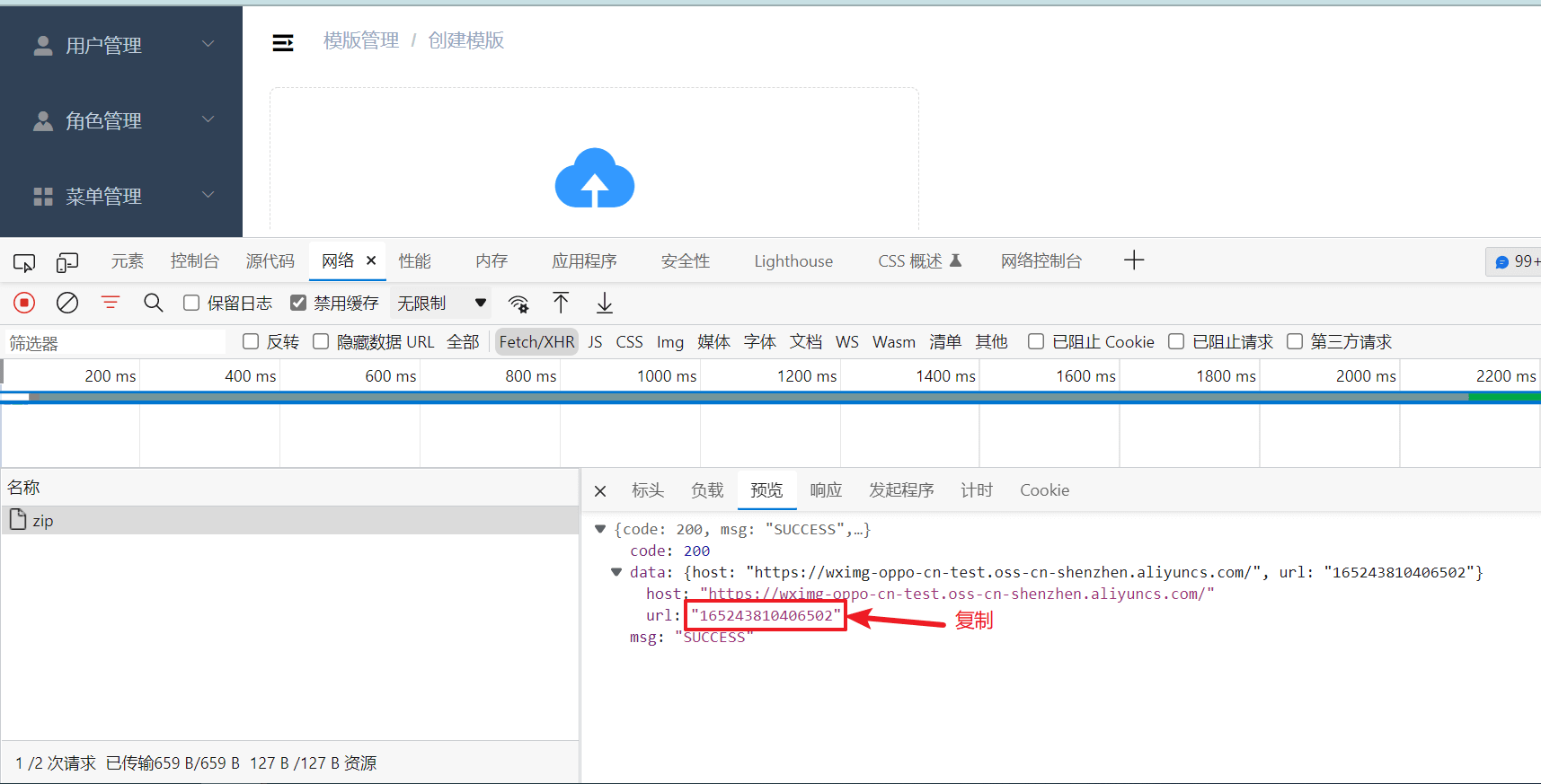Select the Fetch/XHR filter button

pyautogui.click(x=536, y=342)
